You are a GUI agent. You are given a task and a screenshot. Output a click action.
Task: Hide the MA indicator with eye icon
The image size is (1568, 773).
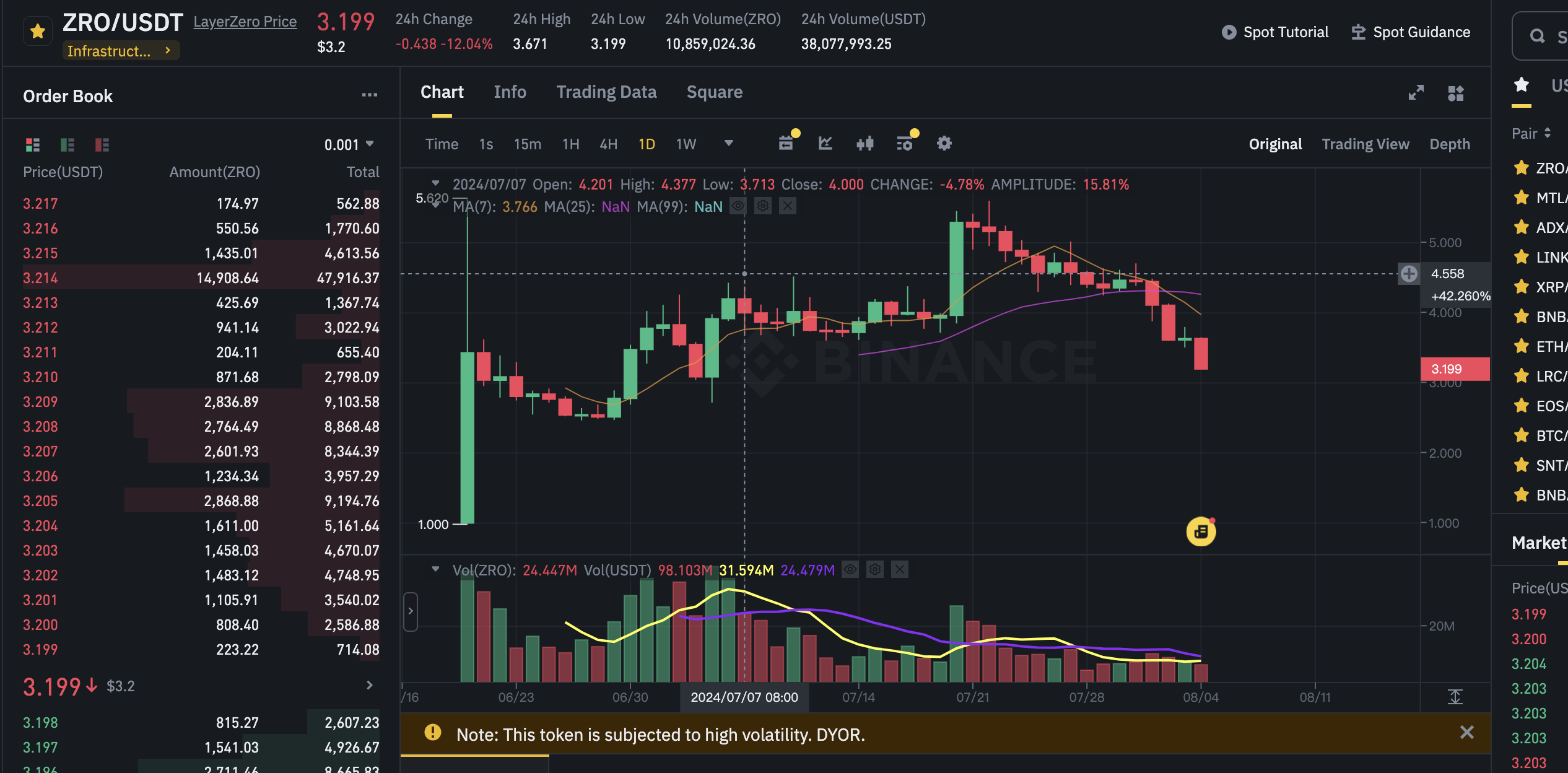click(738, 206)
